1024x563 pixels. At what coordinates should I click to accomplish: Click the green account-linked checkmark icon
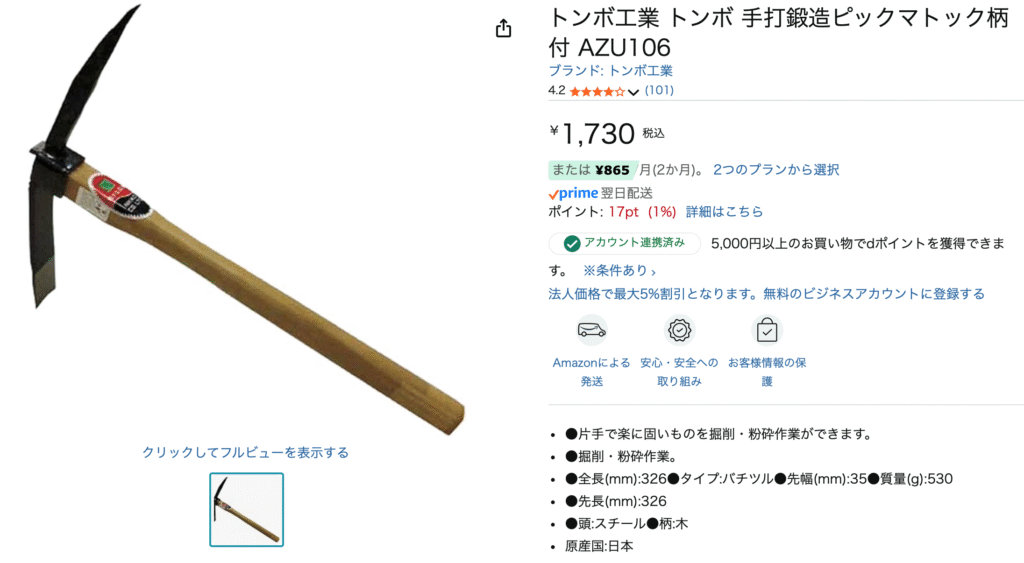point(571,244)
